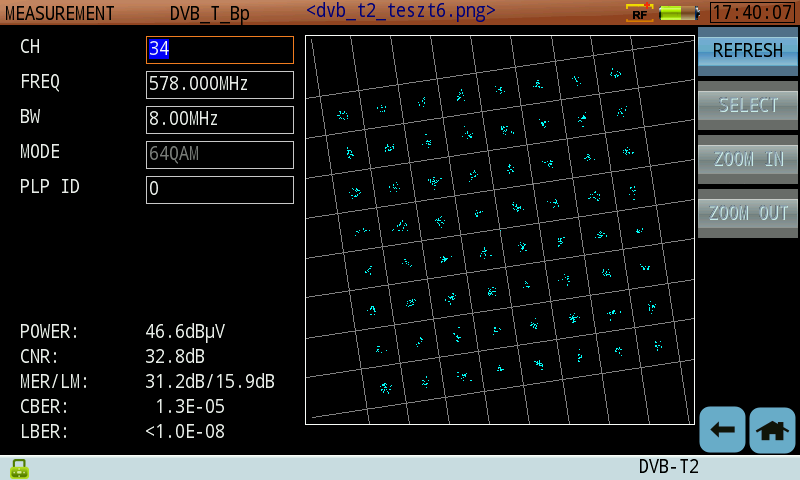Click the battery level icon
Screen dimensions: 800x480
coord(680,13)
